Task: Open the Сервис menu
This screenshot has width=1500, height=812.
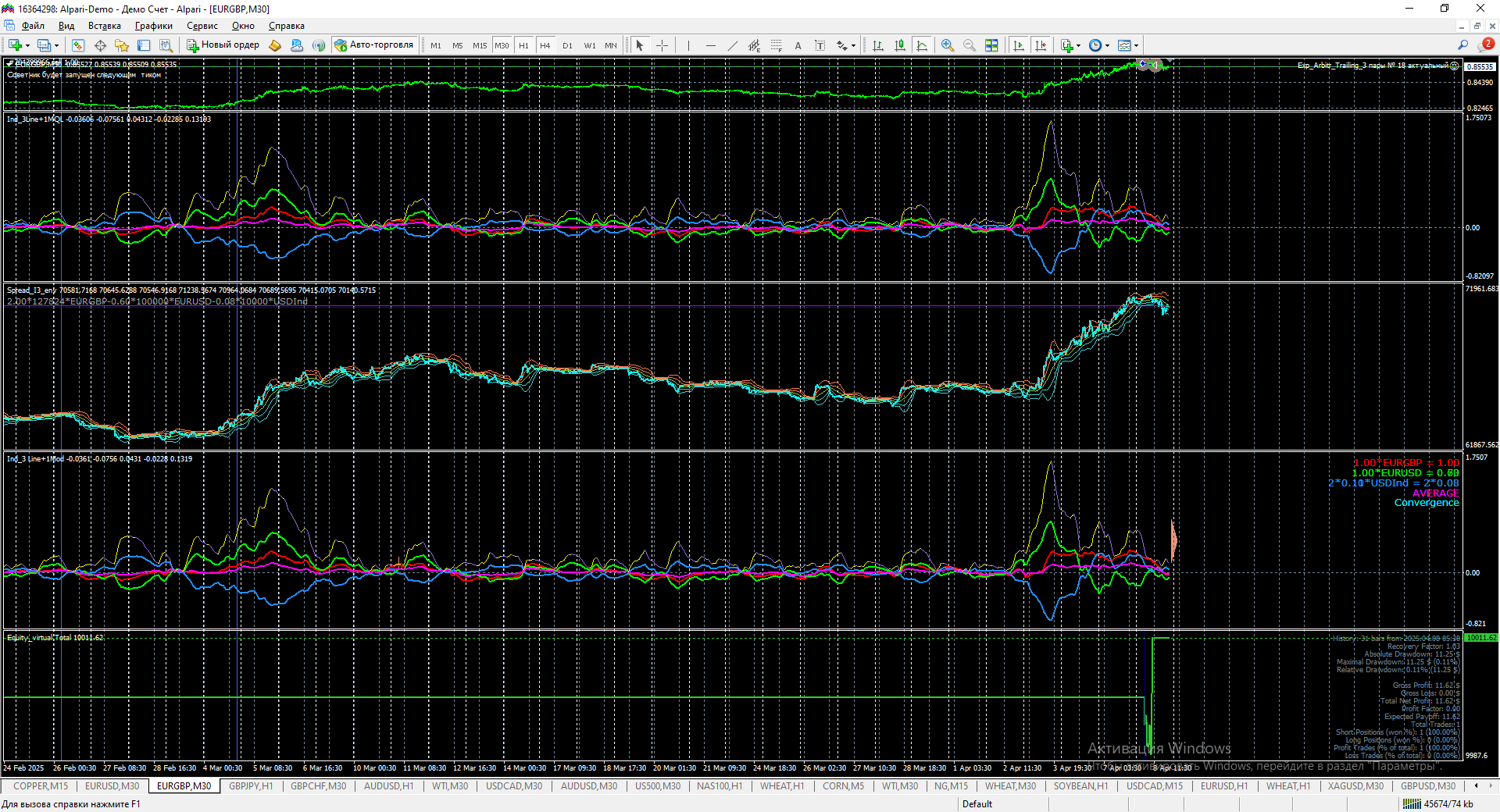Action: [202, 26]
